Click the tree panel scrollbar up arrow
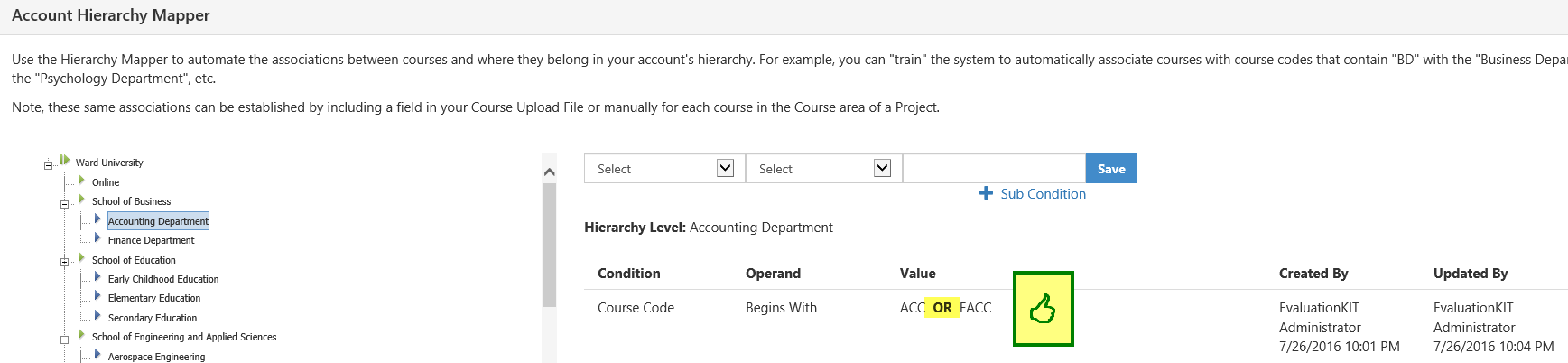 [x=549, y=172]
